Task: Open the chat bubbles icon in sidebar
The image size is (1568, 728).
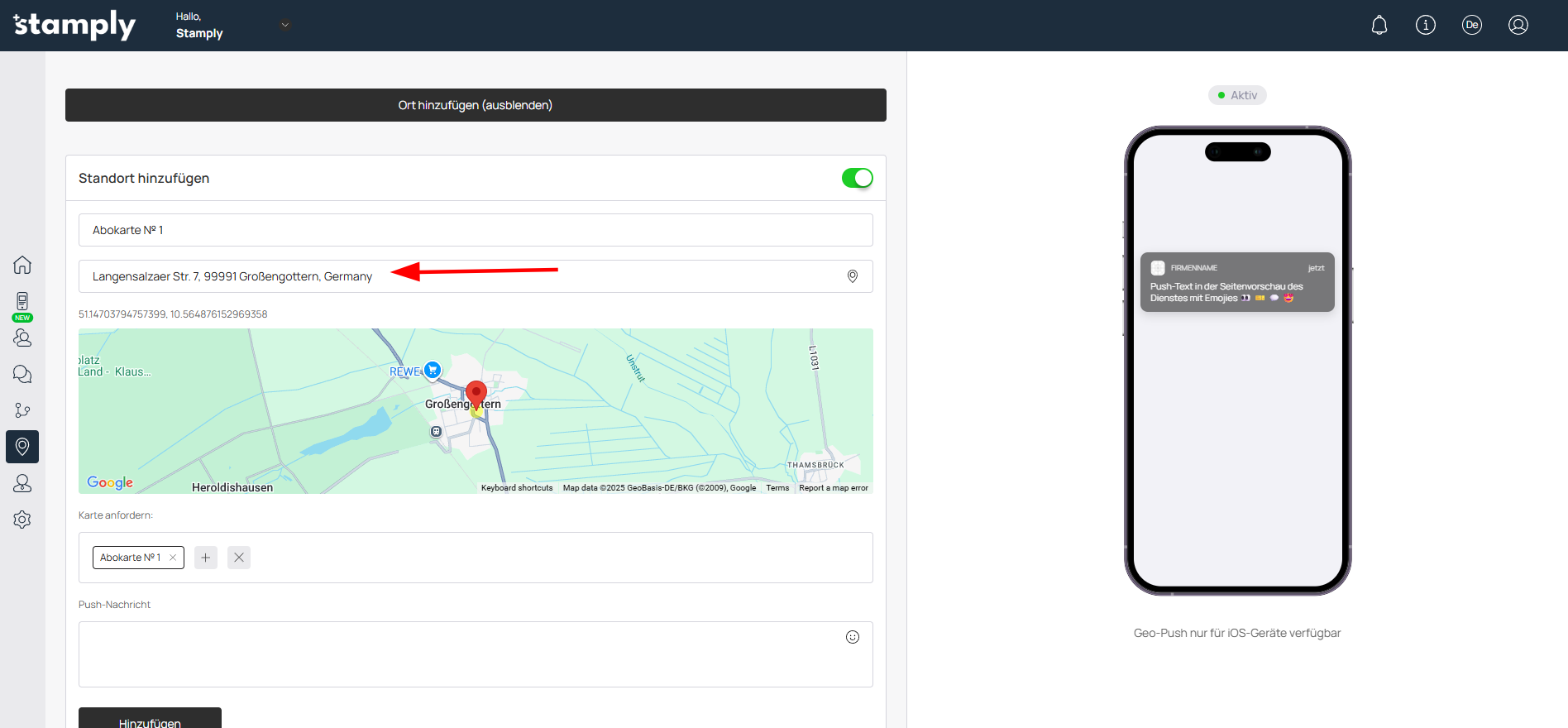Action: coord(22,374)
